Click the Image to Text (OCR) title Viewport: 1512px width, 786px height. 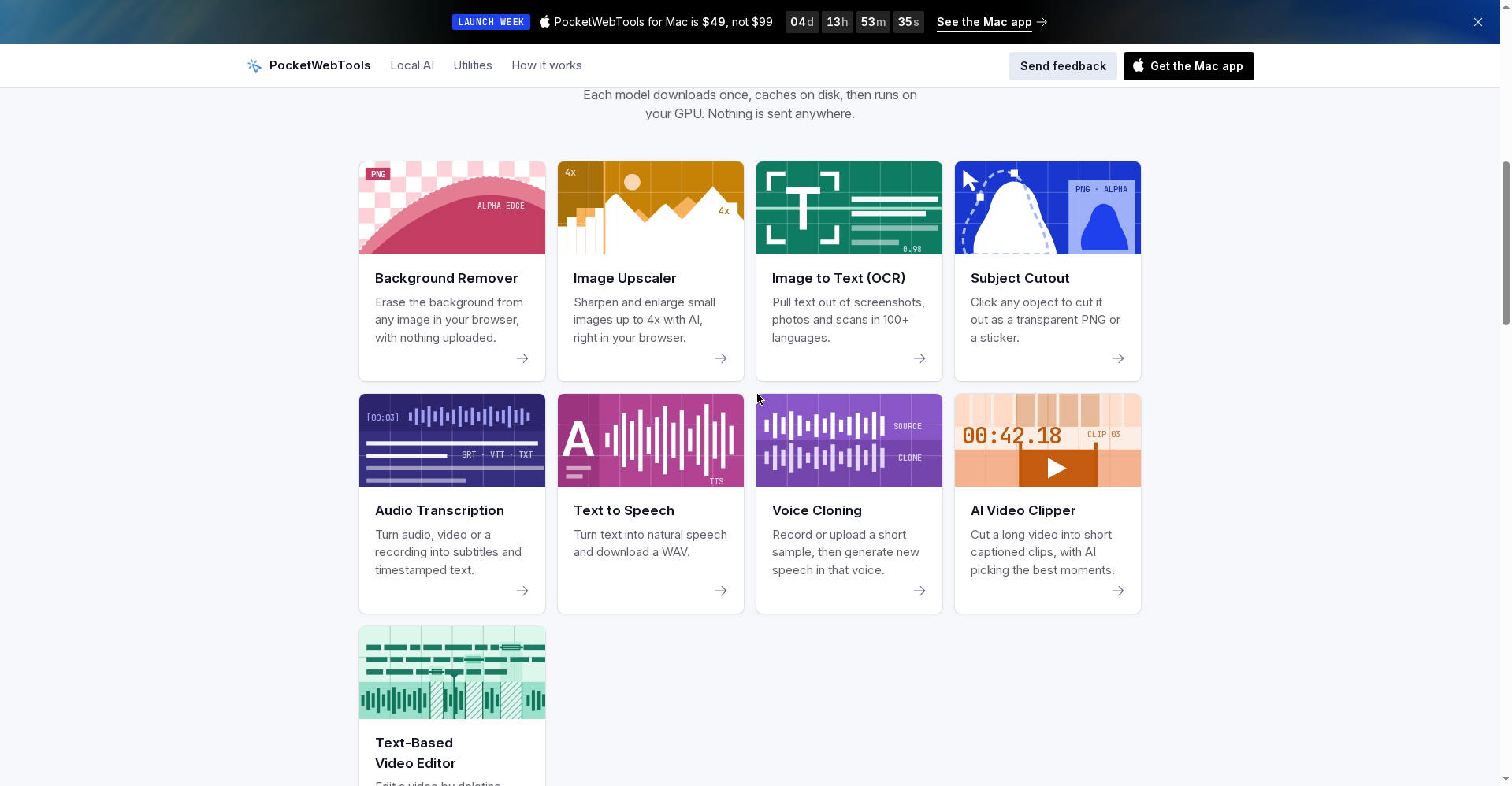[838, 278]
